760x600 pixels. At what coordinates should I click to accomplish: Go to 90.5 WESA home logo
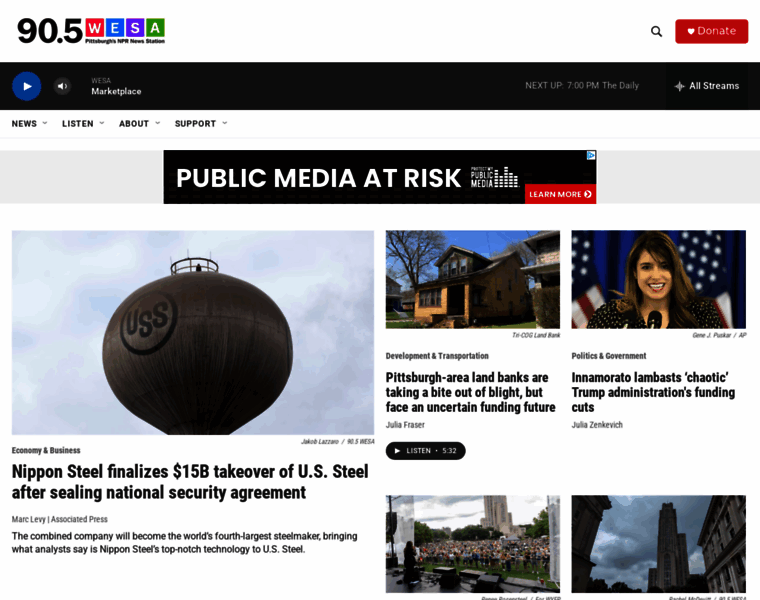[91, 31]
